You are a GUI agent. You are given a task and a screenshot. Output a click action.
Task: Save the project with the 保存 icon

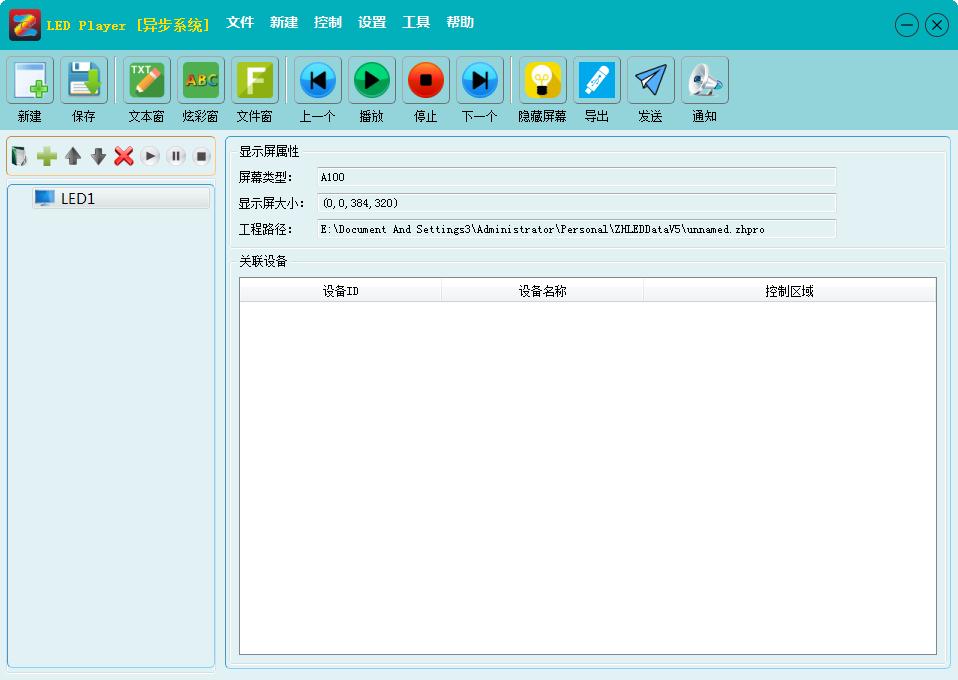(x=84, y=80)
